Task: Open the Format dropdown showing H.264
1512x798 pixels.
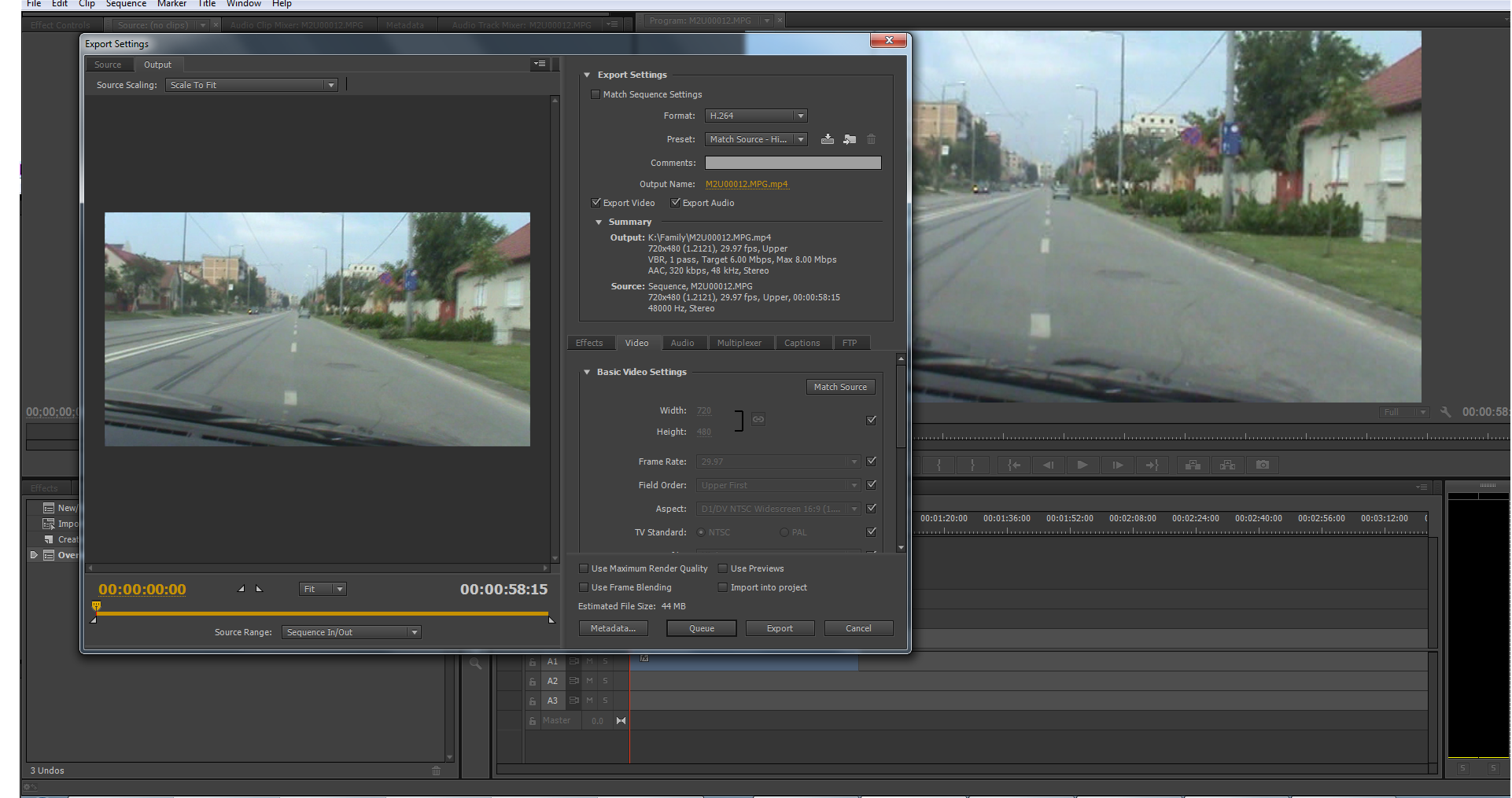Action: click(755, 116)
